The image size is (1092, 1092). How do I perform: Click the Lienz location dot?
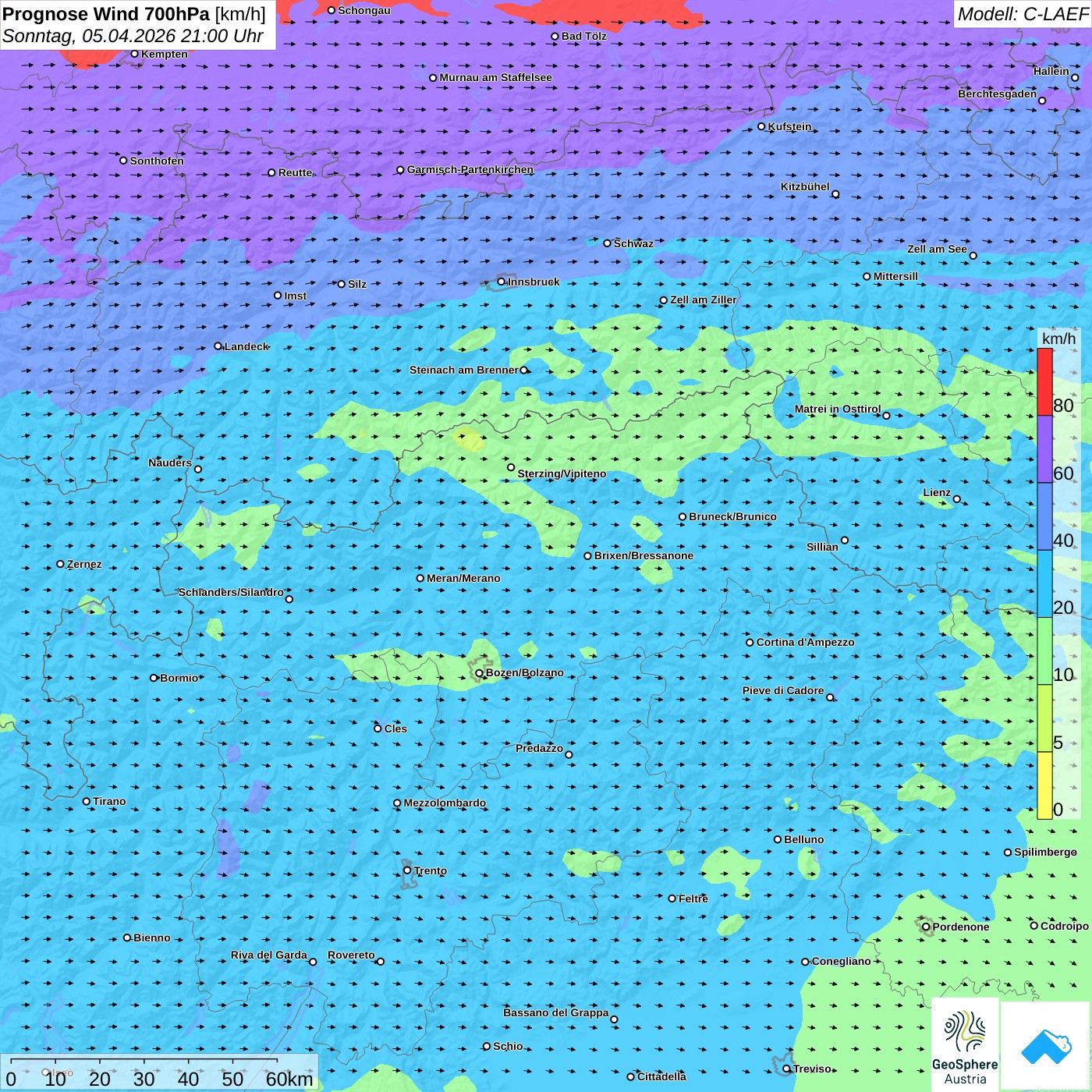click(x=957, y=499)
